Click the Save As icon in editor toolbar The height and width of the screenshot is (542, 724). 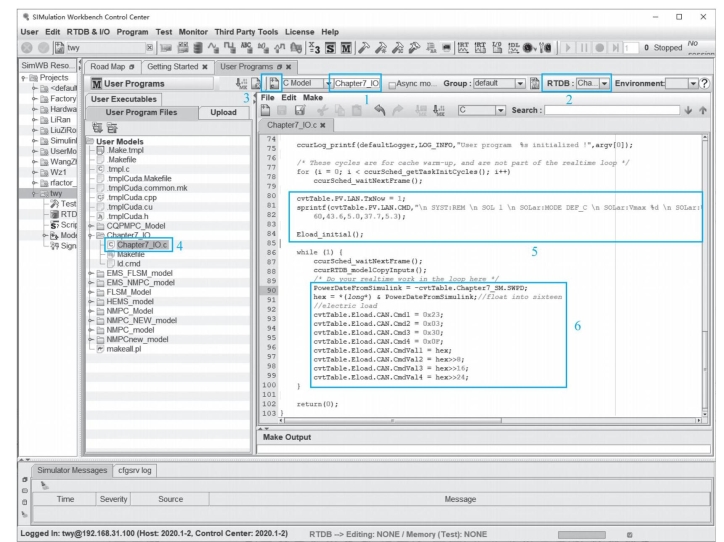(300, 110)
